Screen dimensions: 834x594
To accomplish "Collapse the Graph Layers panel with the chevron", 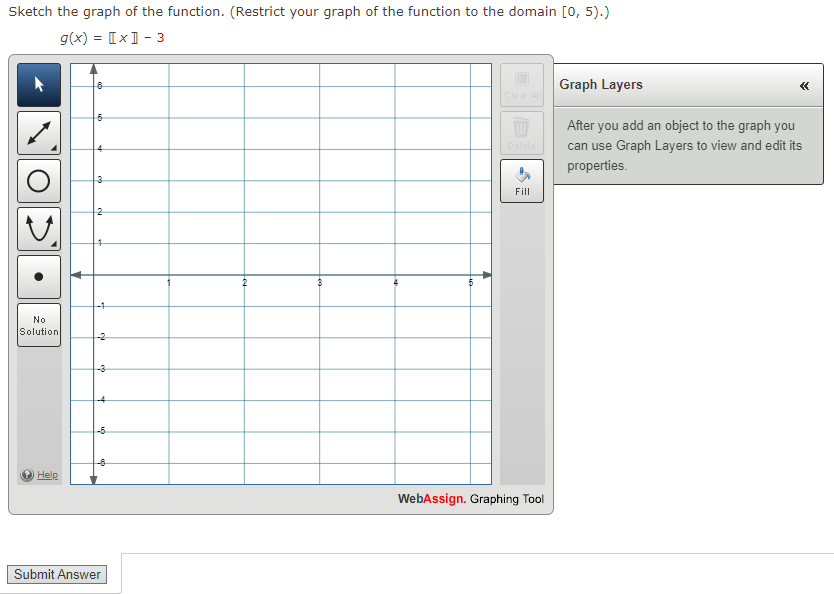I will point(804,86).
